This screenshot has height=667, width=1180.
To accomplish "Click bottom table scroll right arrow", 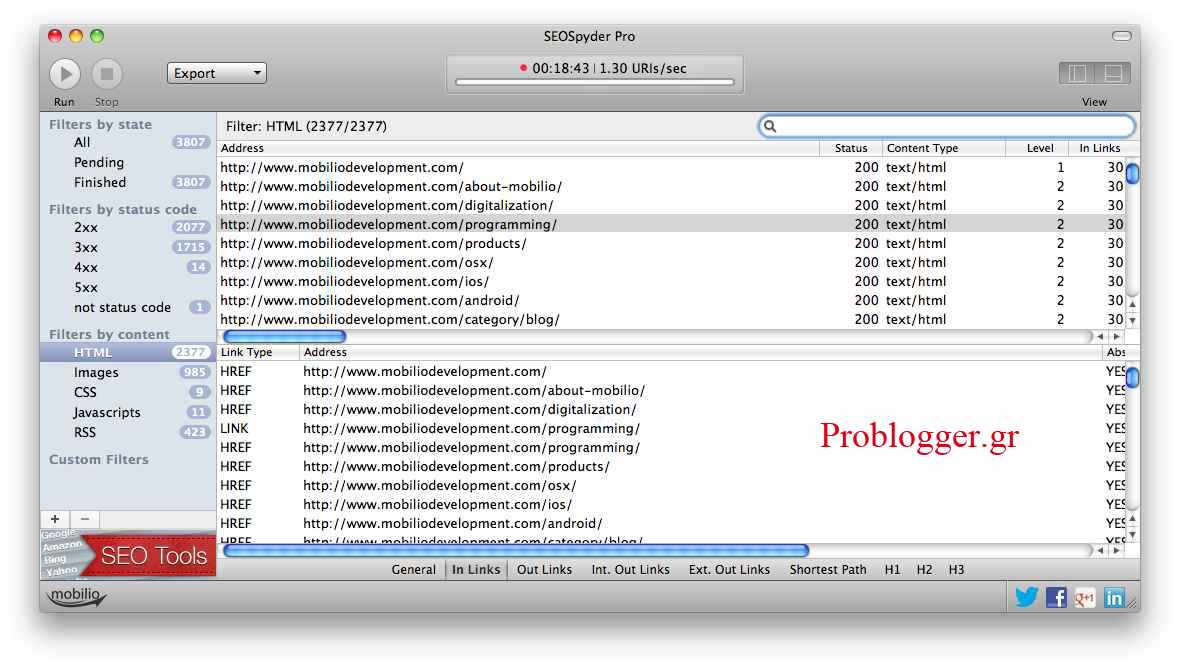I will coord(1117,551).
